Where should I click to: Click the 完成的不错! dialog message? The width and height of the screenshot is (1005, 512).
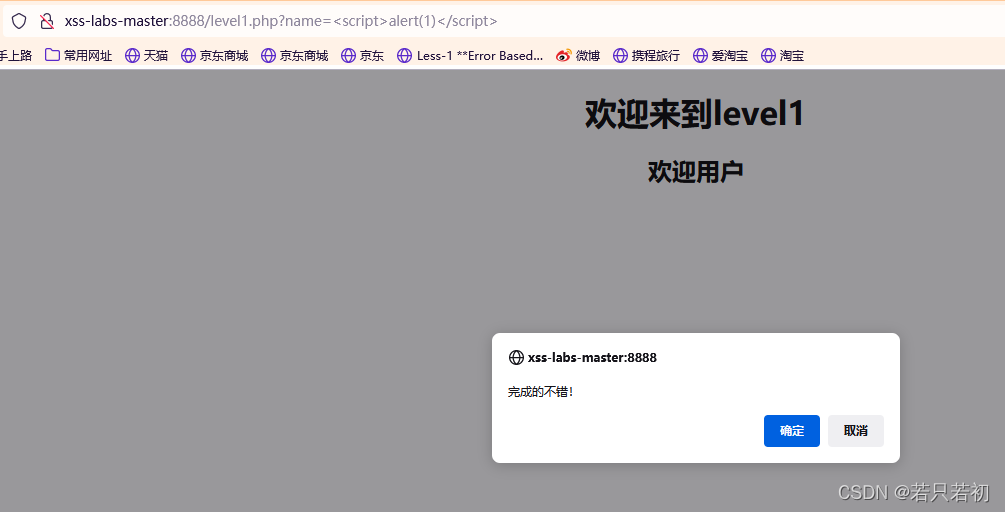coord(540,392)
